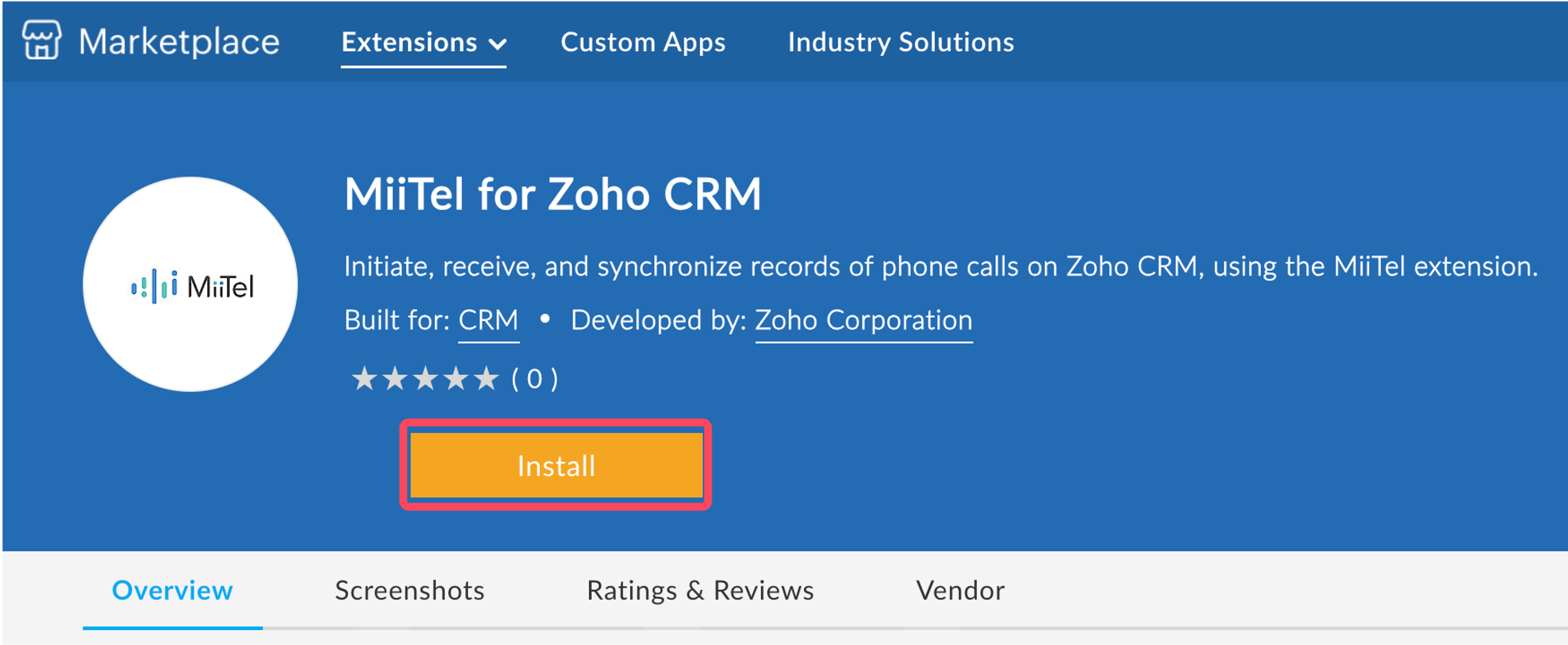Switch to the Screenshots tab
This screenshot has width=1568, height=645.
point(410,590)
